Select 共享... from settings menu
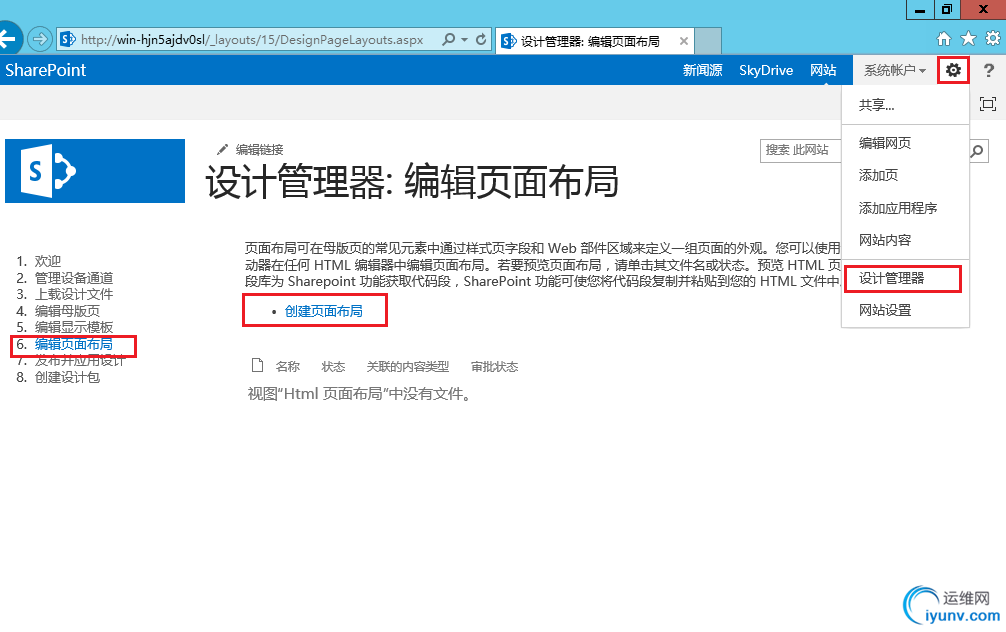Screen dimensions: 1006x632 905,105
